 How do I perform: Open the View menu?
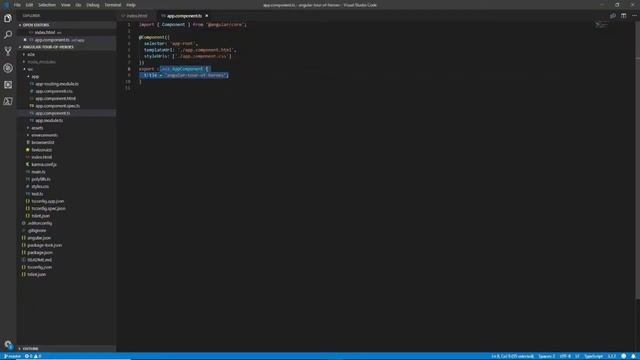tap(65, 5)
